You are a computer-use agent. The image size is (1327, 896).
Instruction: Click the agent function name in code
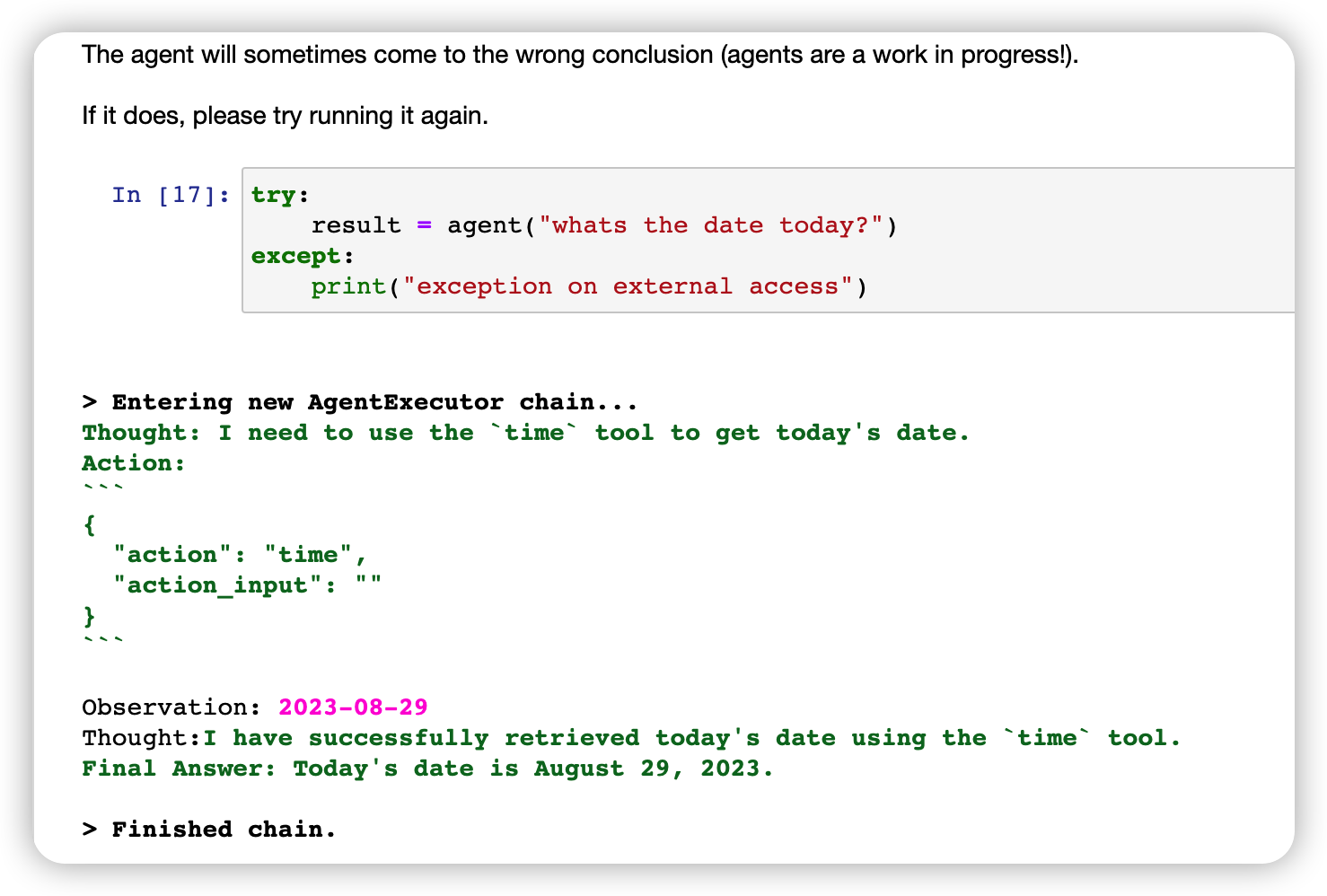pyautogui.click(x=485, y=225)
